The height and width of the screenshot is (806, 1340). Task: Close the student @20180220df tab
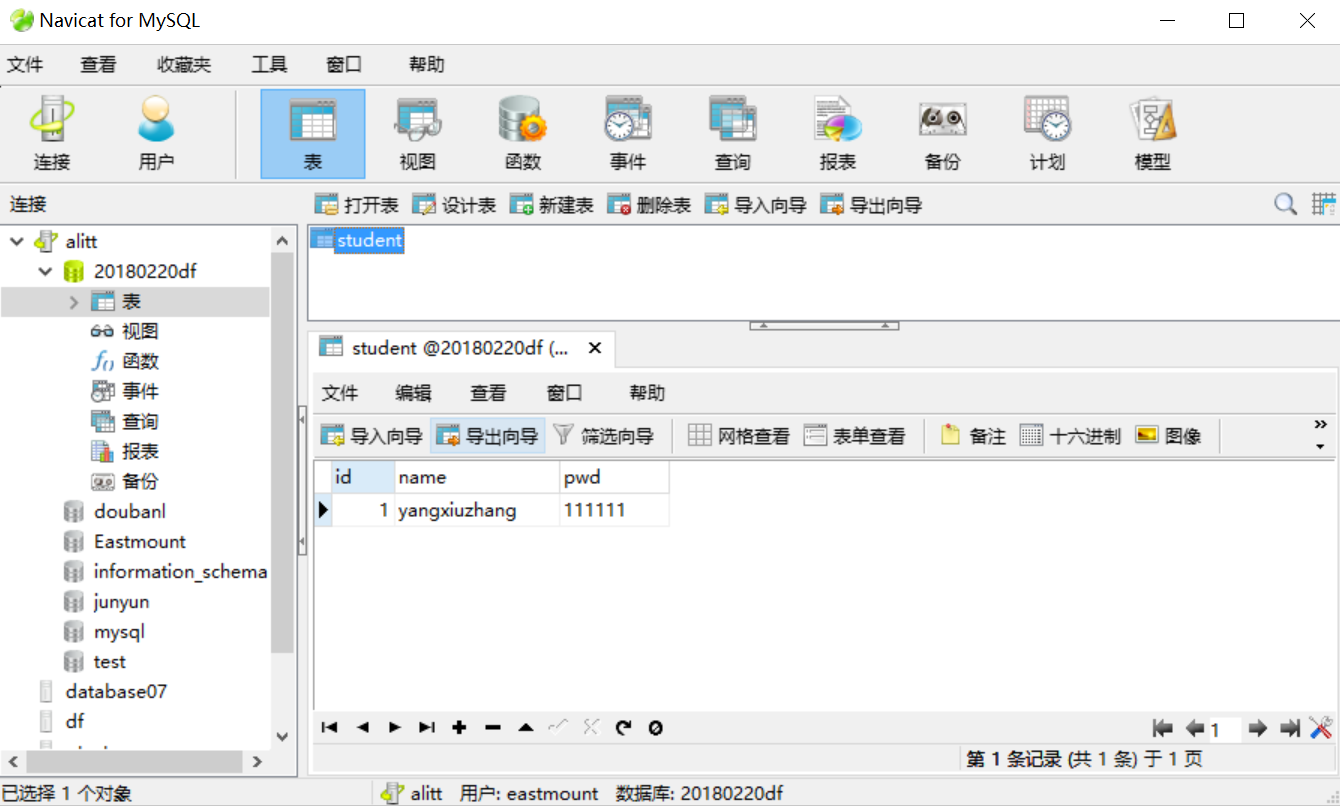click(x=594, y=348)
